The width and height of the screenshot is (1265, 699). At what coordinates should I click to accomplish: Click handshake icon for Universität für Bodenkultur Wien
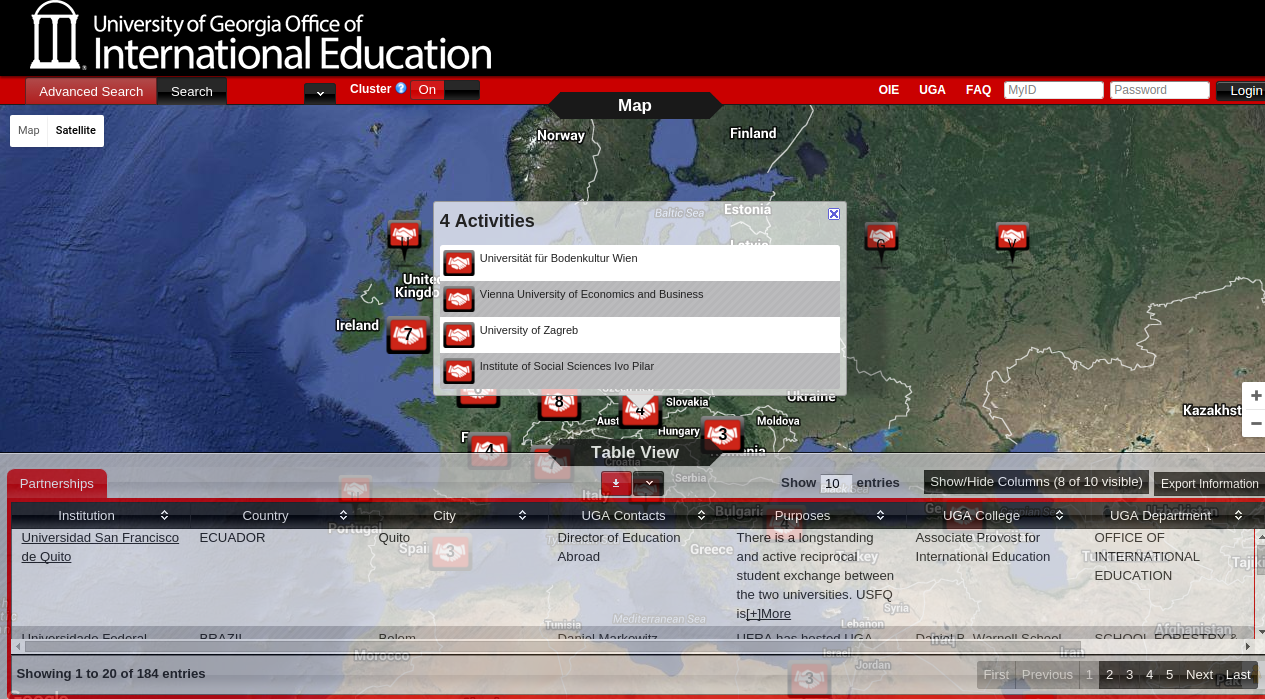pyautogui.click(x=459, y=263)
